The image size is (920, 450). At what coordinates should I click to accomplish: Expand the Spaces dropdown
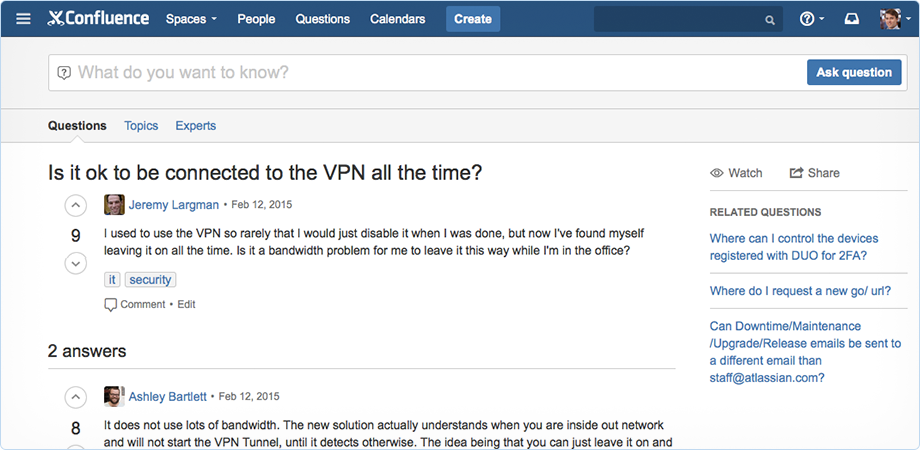point(191,19)
